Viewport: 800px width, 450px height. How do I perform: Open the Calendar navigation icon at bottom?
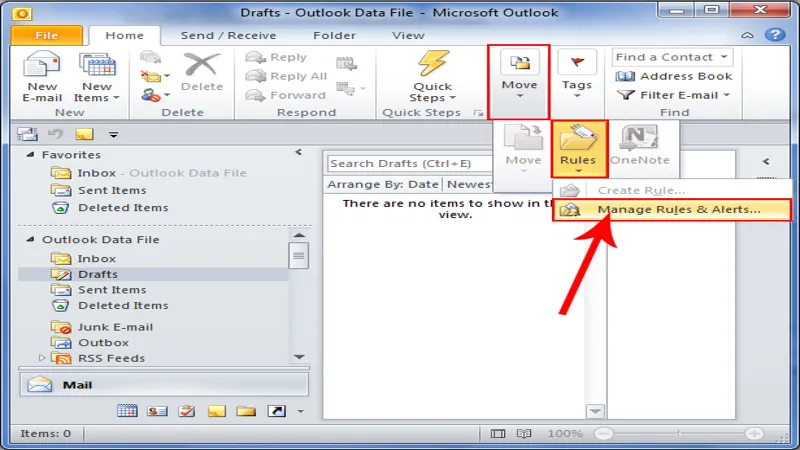(x=127, y=411)
